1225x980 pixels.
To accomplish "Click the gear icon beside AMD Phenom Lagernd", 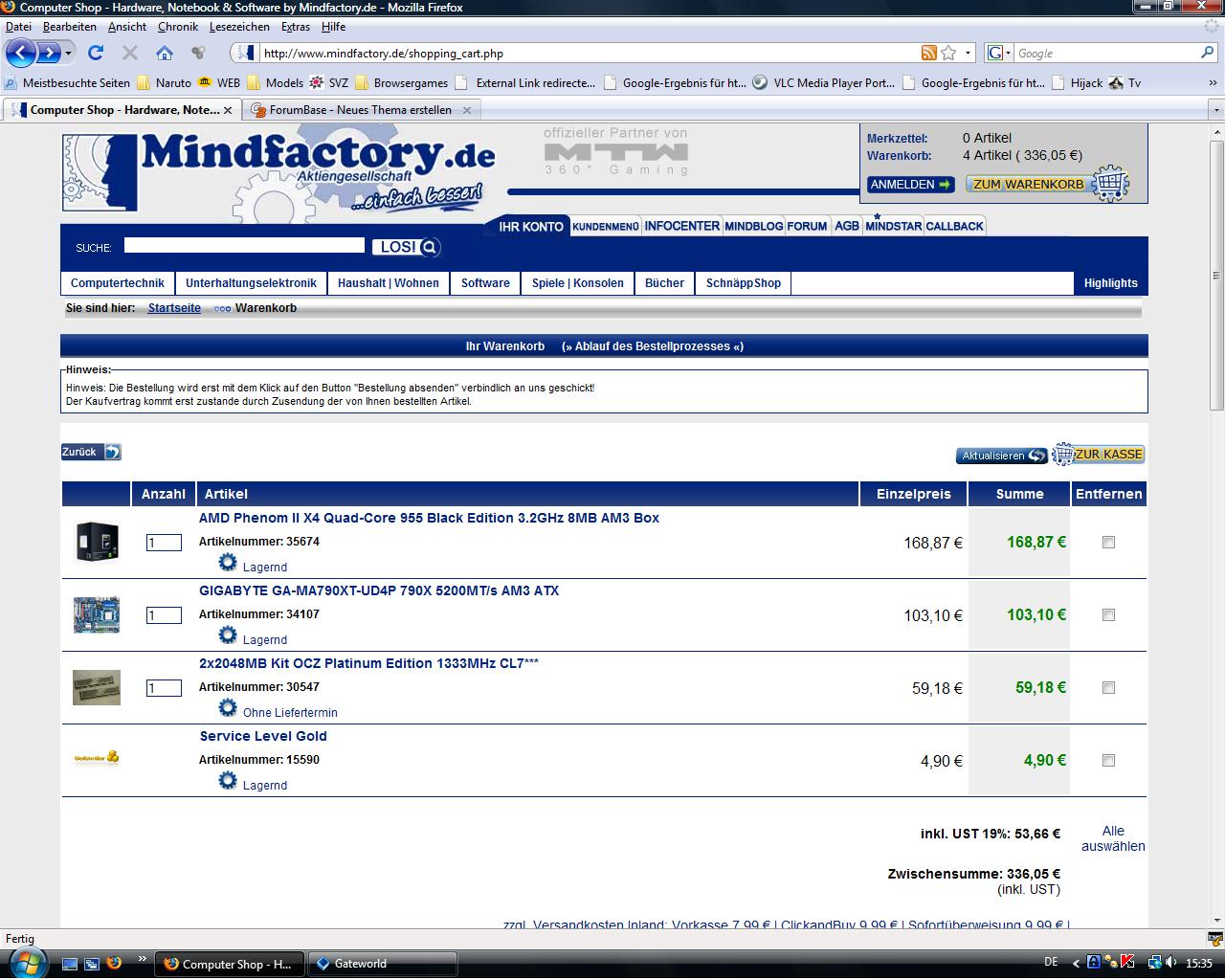I will pyautogui.click(x=228, y=562).
